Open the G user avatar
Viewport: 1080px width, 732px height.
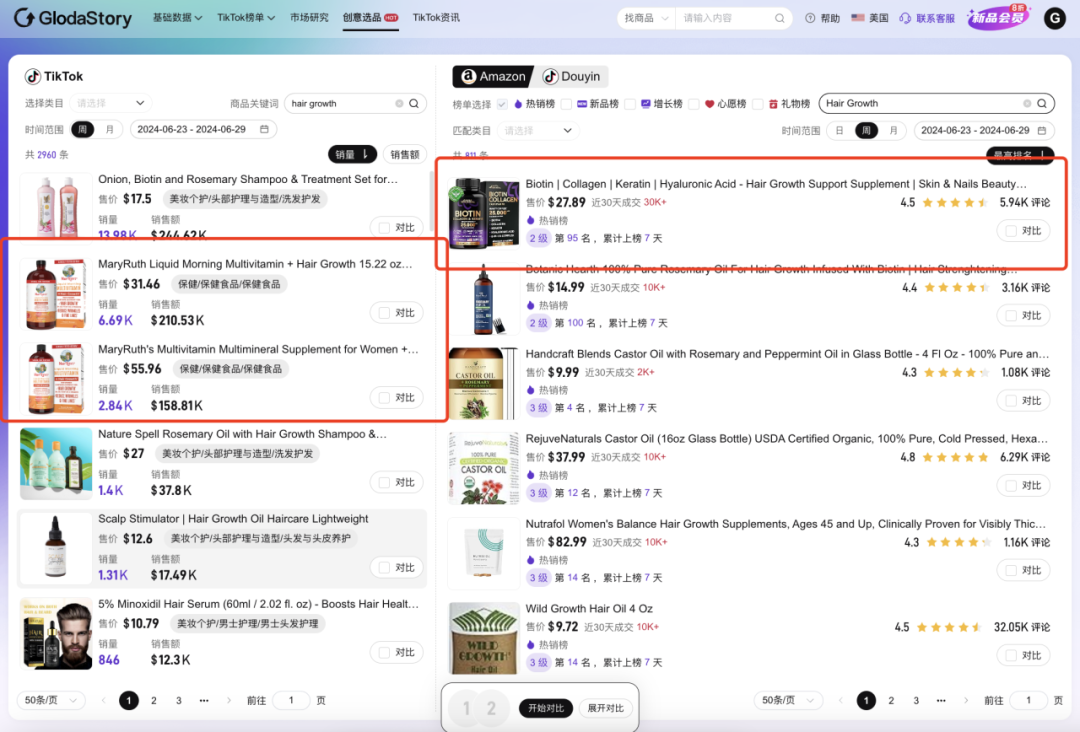1054,18
